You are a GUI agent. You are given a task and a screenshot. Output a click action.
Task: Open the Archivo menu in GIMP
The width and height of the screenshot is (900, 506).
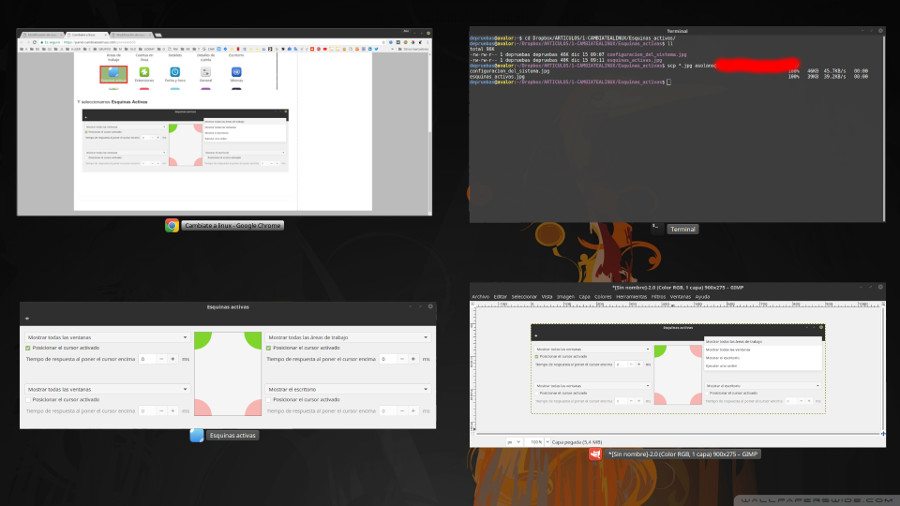(x=480, y=297)
